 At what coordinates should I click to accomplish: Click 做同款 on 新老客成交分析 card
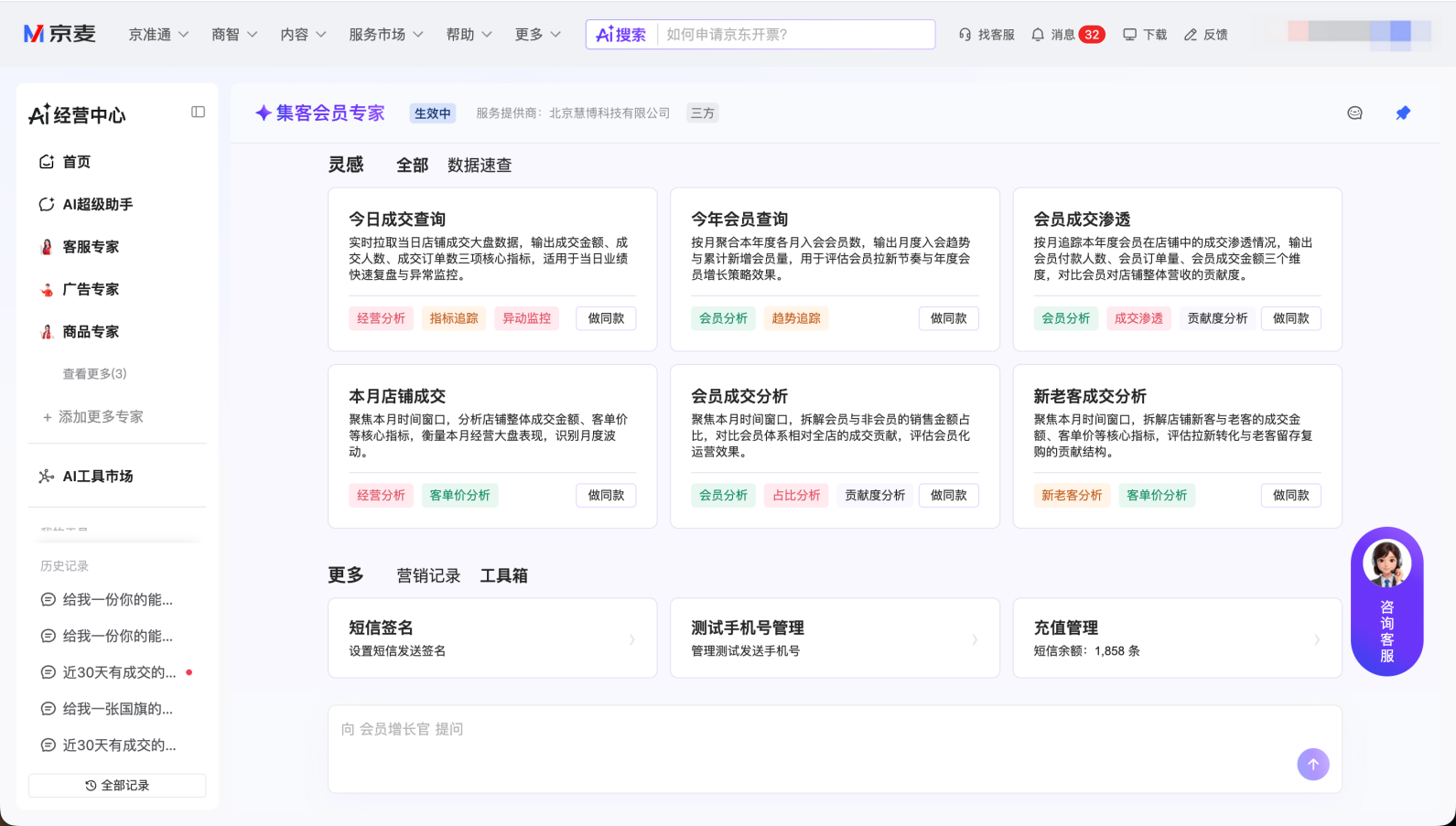pos(1290,495)
